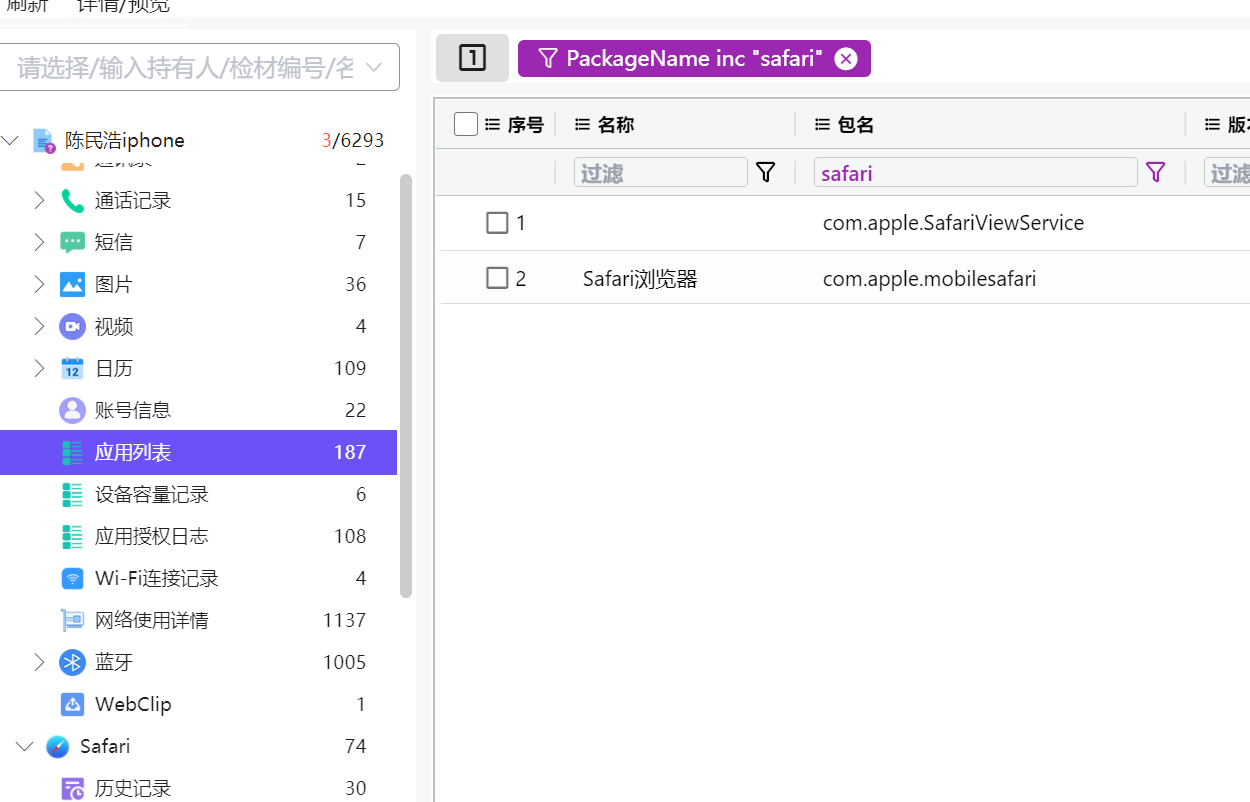The width and height of the screenshot is (1250, 802).
Task: Click the PackageName inc "safari" filter tag
Action: click(x=694, y=59)
